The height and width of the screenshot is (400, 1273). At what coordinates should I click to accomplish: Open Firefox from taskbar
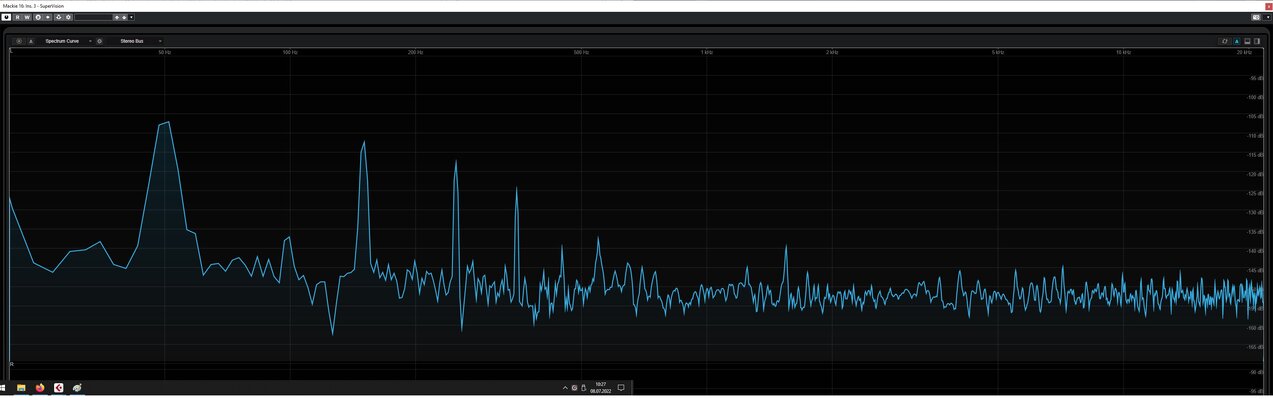(40, 387)
